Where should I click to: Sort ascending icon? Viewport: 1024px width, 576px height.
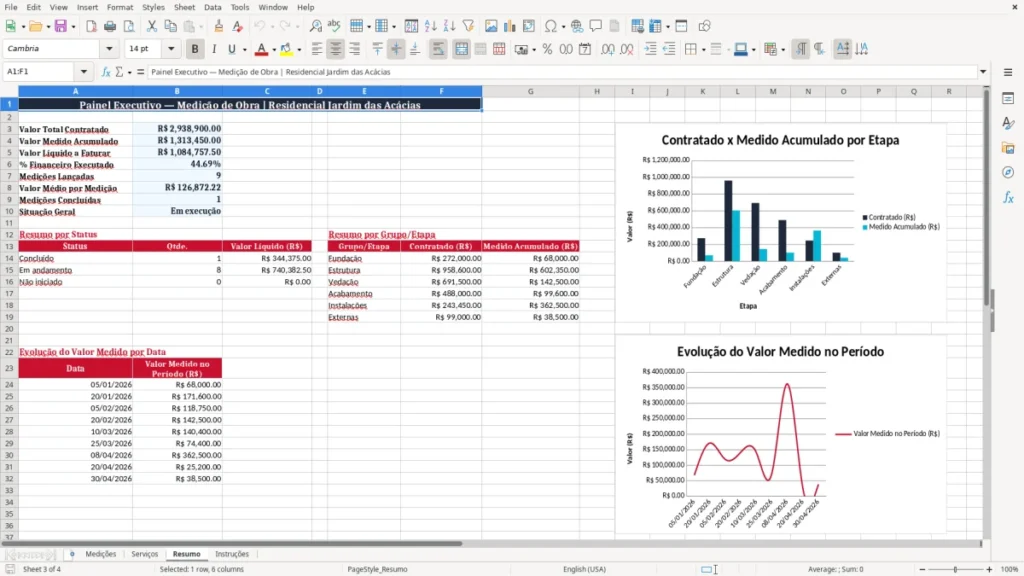click(x=430, y=26)
